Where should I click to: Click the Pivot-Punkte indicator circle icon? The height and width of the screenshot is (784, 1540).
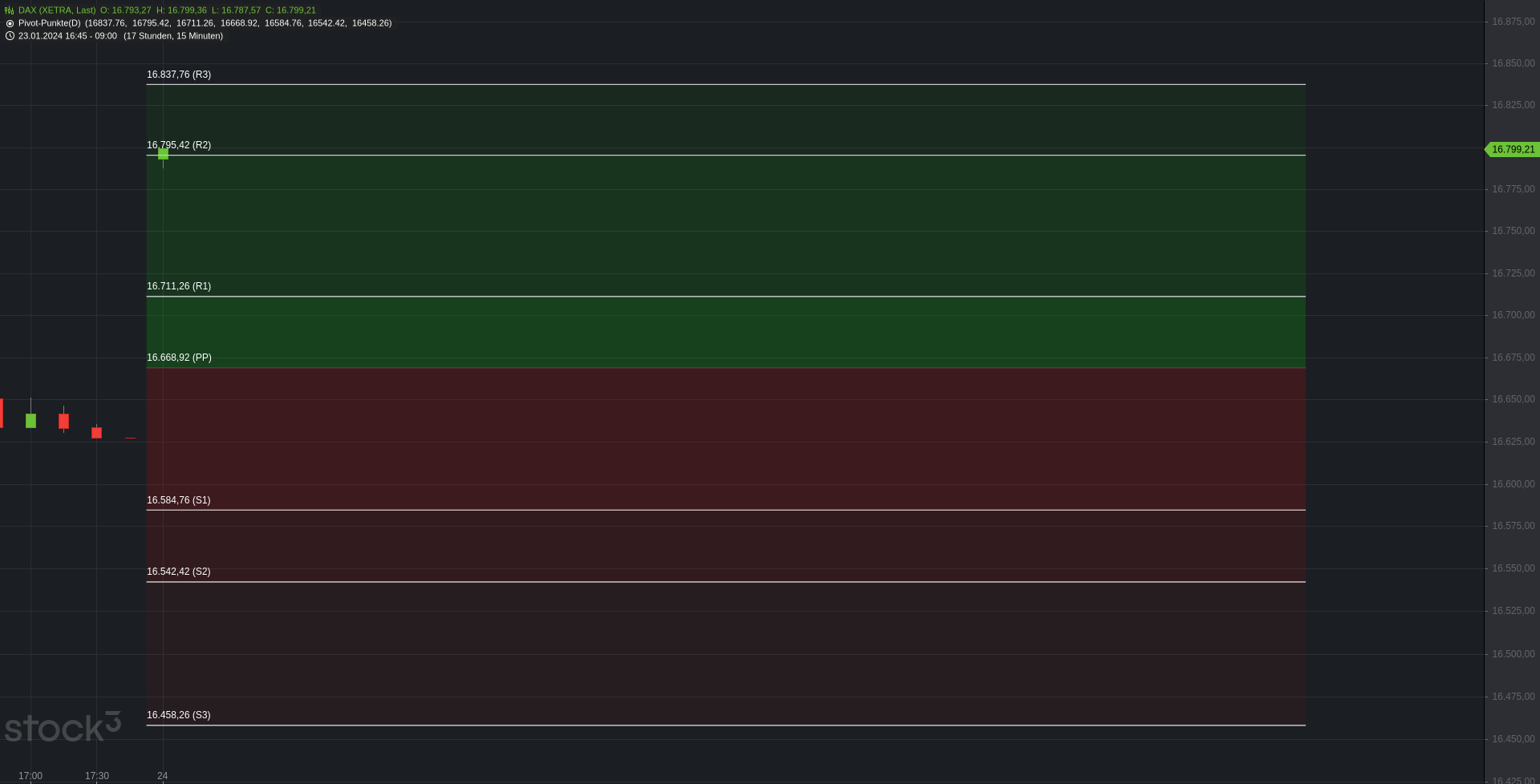coord(10,23)
